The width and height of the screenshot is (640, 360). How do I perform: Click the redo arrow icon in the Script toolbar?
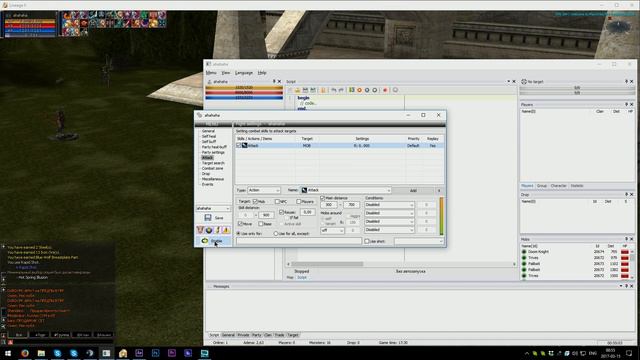pyautogui.click(x=341, y=90)
